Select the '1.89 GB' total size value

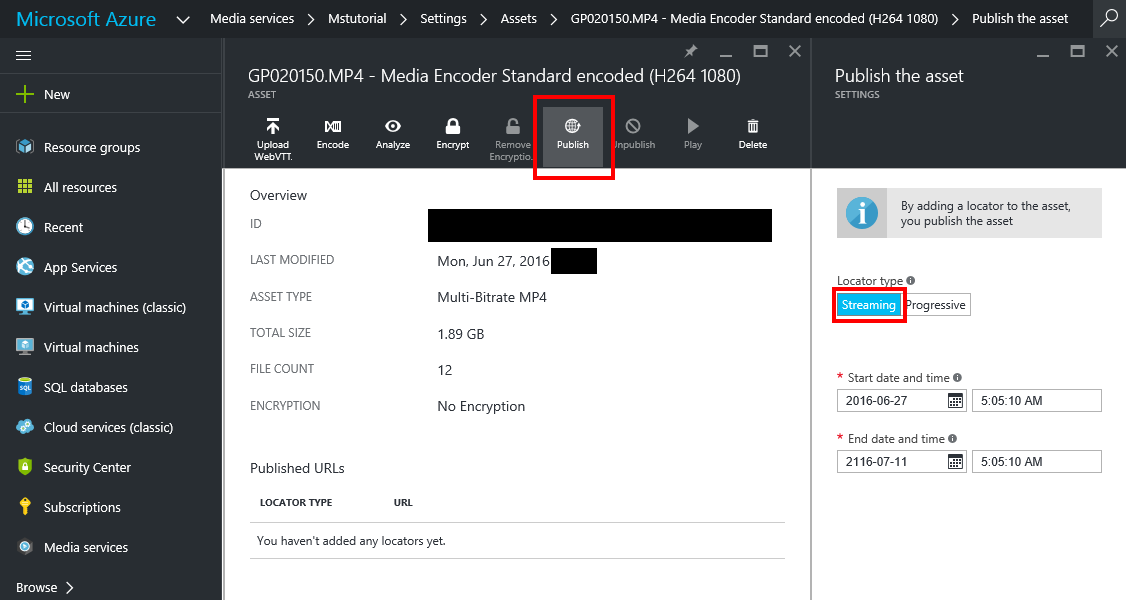(x=460, y=334)
